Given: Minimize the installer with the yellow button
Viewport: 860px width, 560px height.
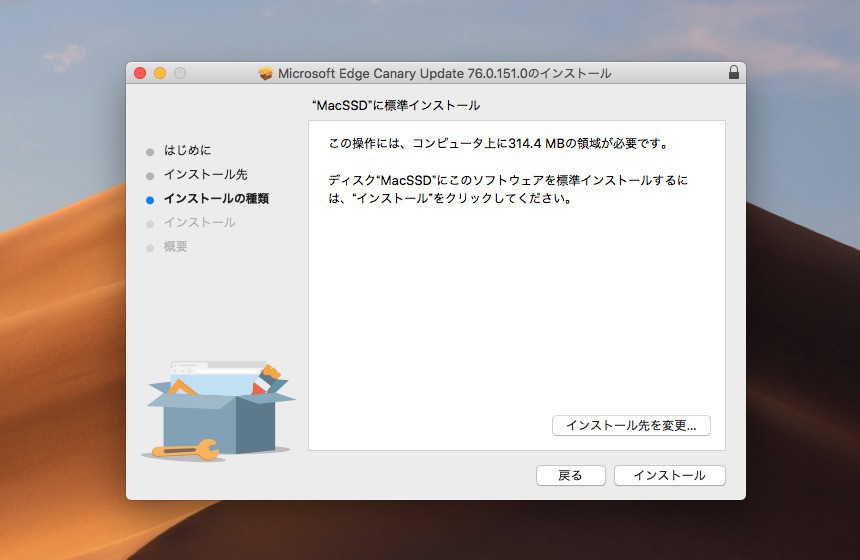Looking at the screenshot, I should tap(160, 73).
